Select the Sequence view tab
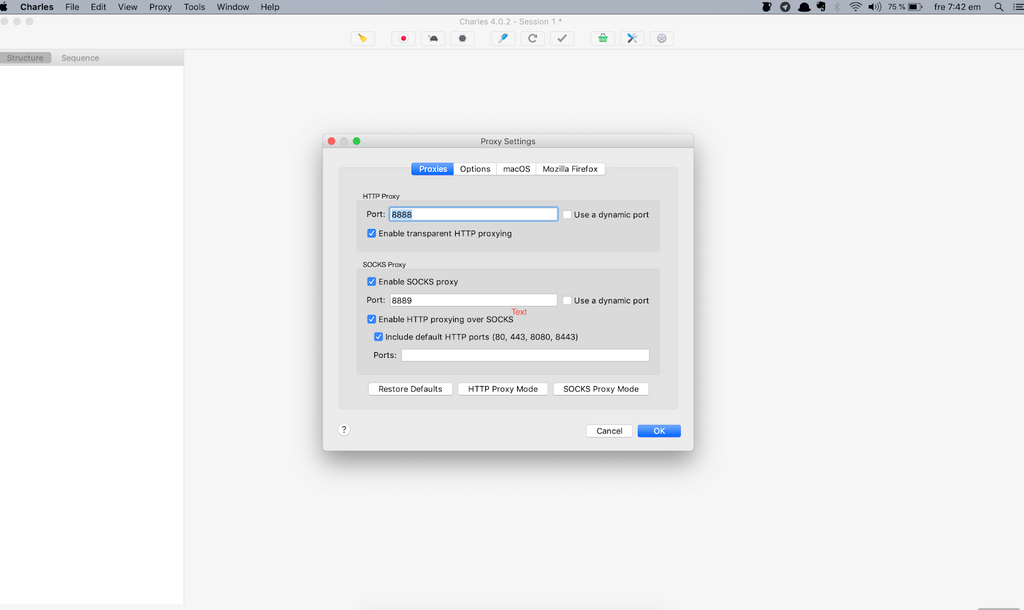 click(x=80, y=58)
